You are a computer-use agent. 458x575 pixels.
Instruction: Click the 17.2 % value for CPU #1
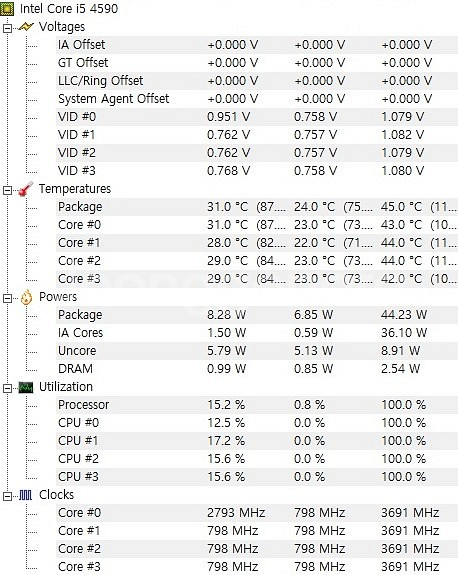point(226,441)
